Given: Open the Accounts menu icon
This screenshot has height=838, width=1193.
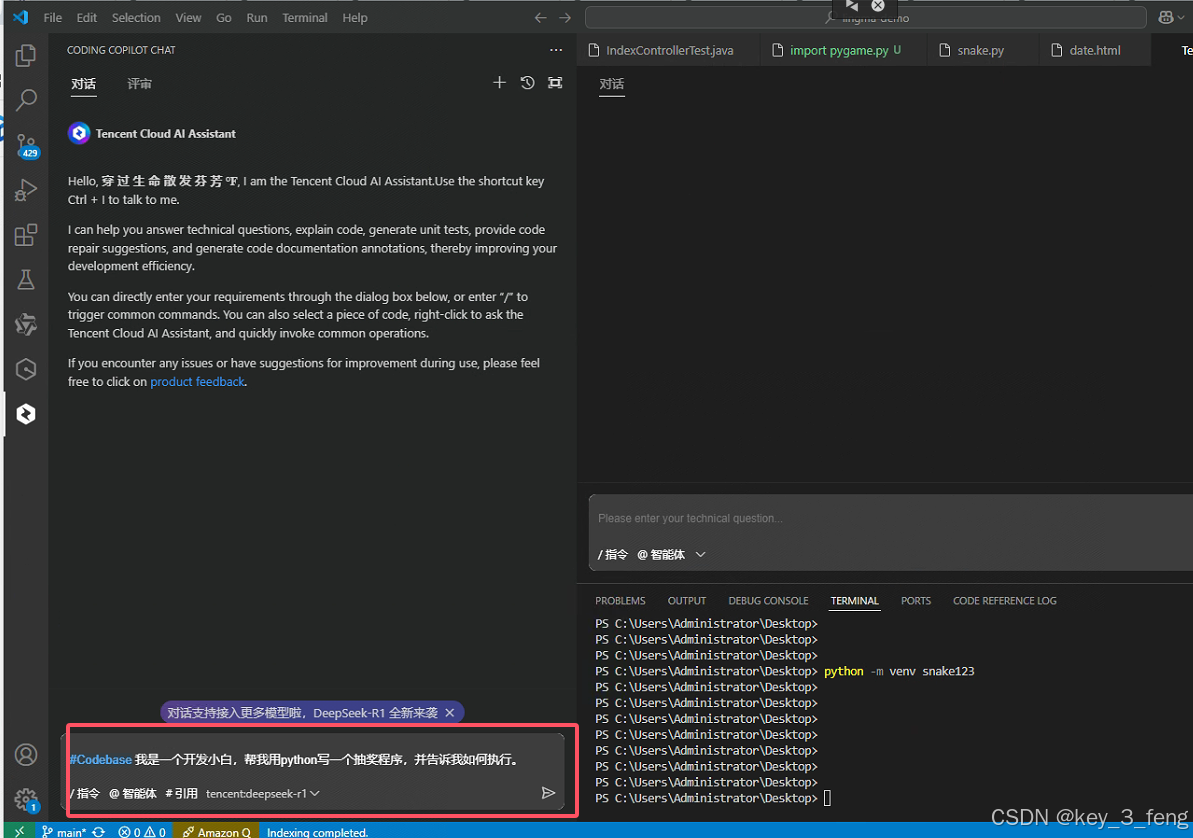Looking at the screenshot, I should pos(26,754).
